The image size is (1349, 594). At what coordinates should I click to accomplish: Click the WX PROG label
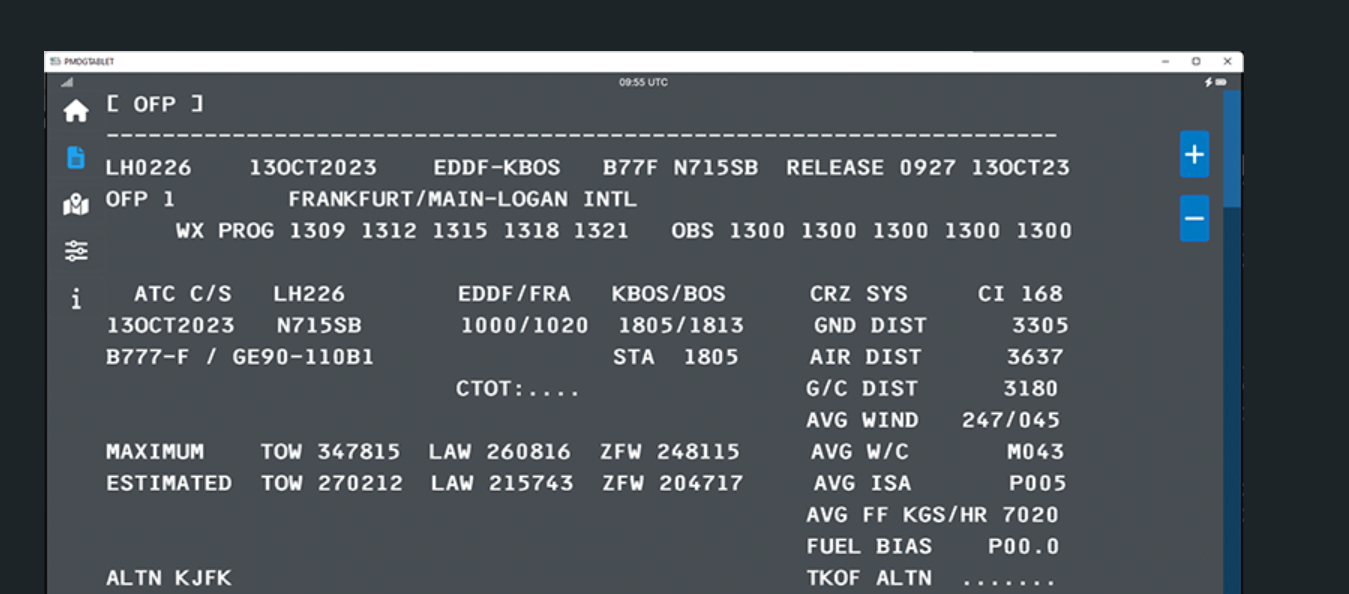[x=226, y=231]
